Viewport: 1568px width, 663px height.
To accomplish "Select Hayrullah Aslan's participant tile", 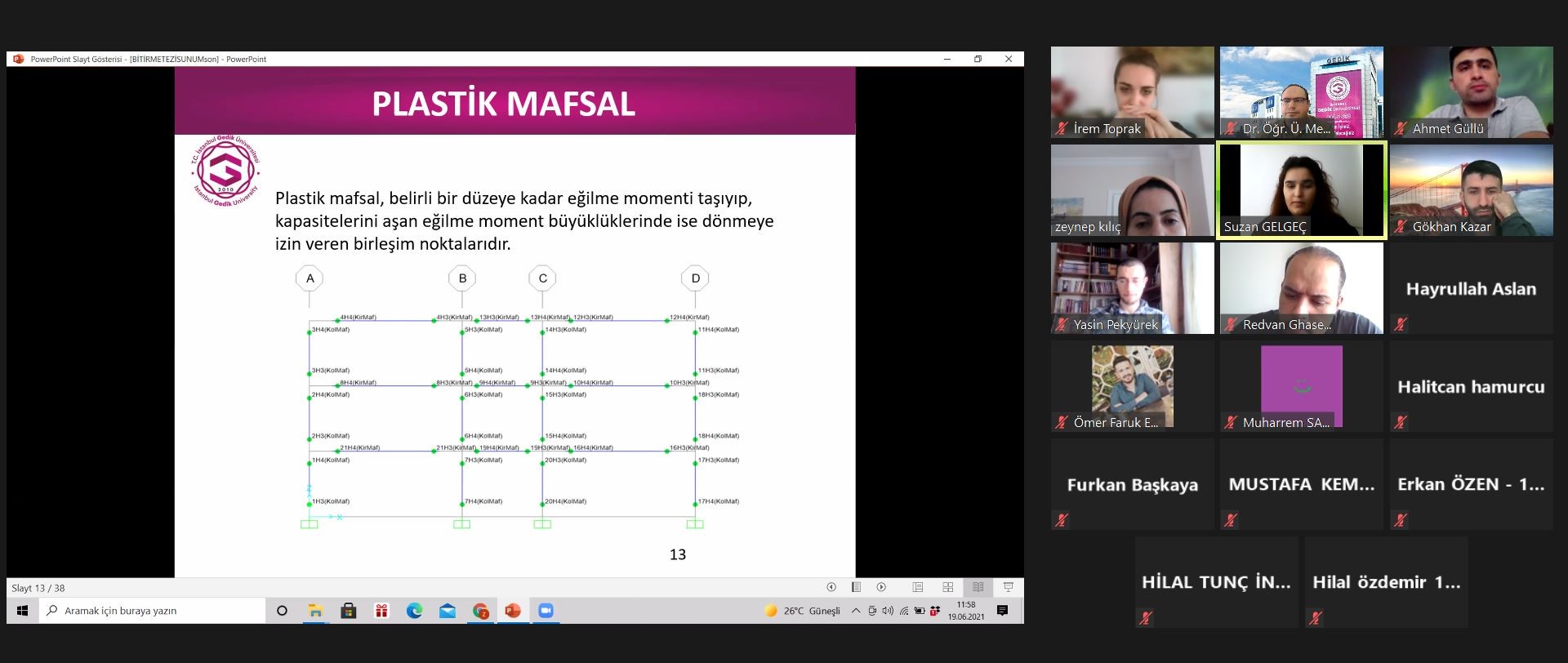I will (x=1472, y=288).
